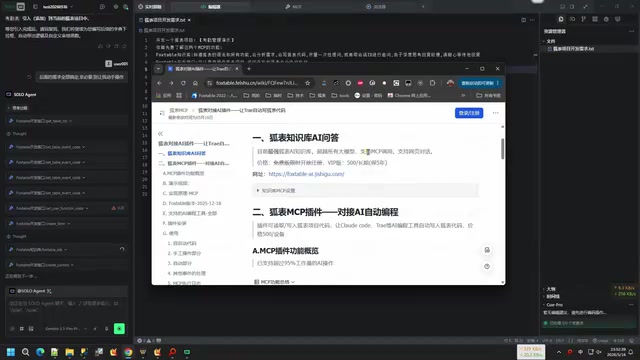The width and height of the screenshot is (640, 360).
Task: Bookmark this page with the star icon
Action: click(x=308, y=83)
